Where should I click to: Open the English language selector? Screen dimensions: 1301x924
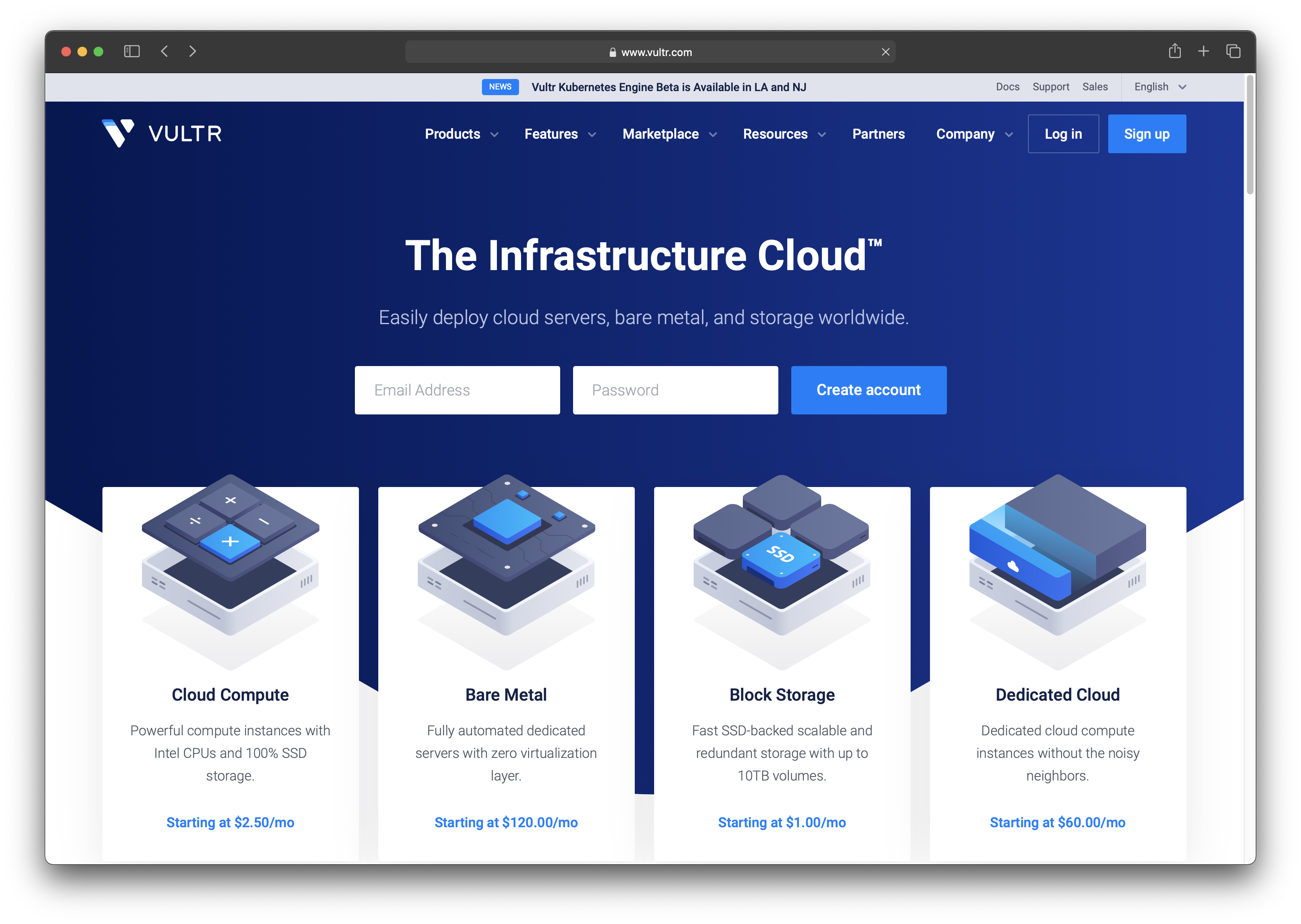pyautogui.click(x=1160, y=87)
